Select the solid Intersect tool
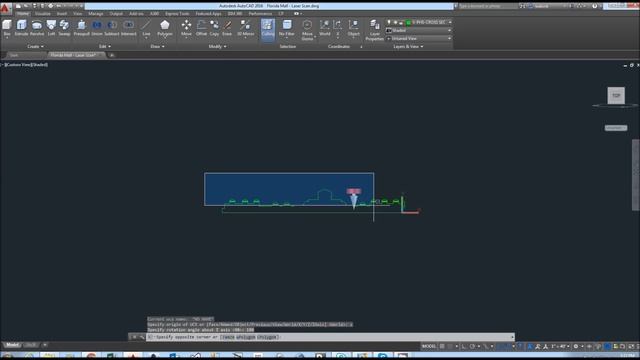Image resolution: width=640 pixels, height=360 pixels. [x=128, y=28]
